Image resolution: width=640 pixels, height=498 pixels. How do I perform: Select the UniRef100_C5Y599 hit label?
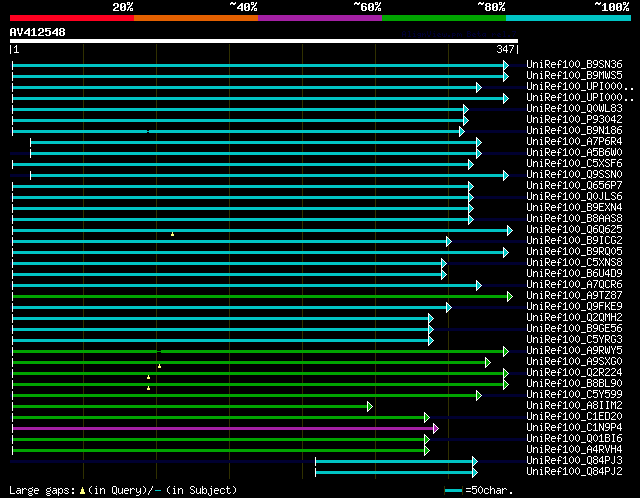[574, 395]
